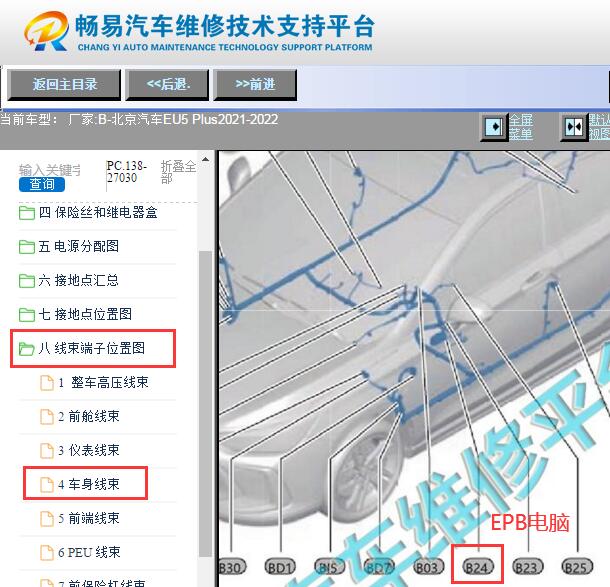
Task: Open document 4 车身线束
Action: click(89, 484)
